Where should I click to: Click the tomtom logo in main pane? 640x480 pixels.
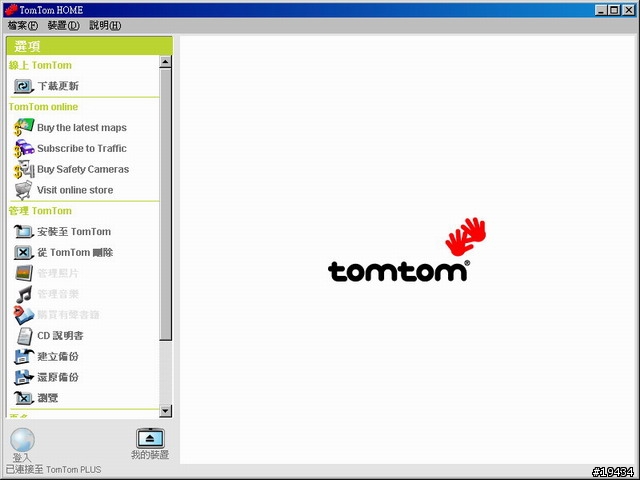(x=407, y=250)
